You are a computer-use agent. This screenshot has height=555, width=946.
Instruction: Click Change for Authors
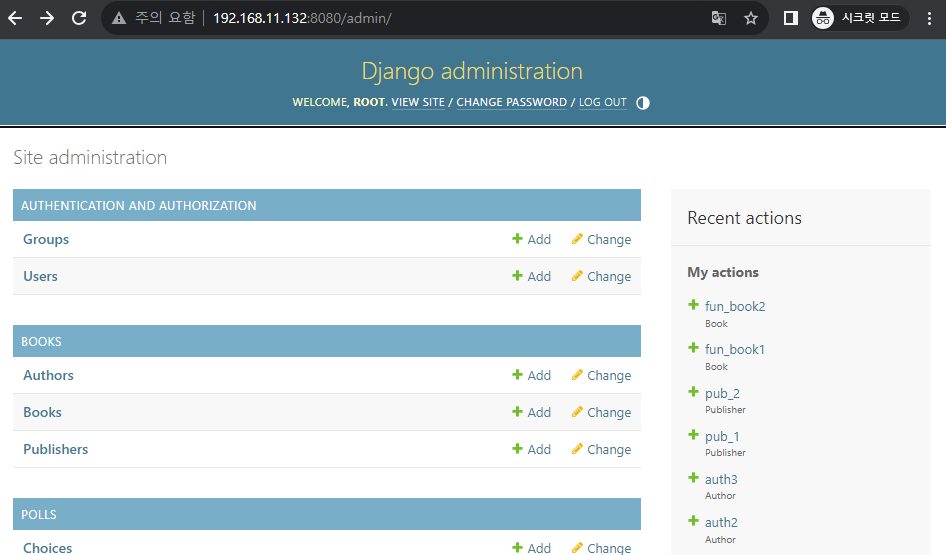(602, 375)
